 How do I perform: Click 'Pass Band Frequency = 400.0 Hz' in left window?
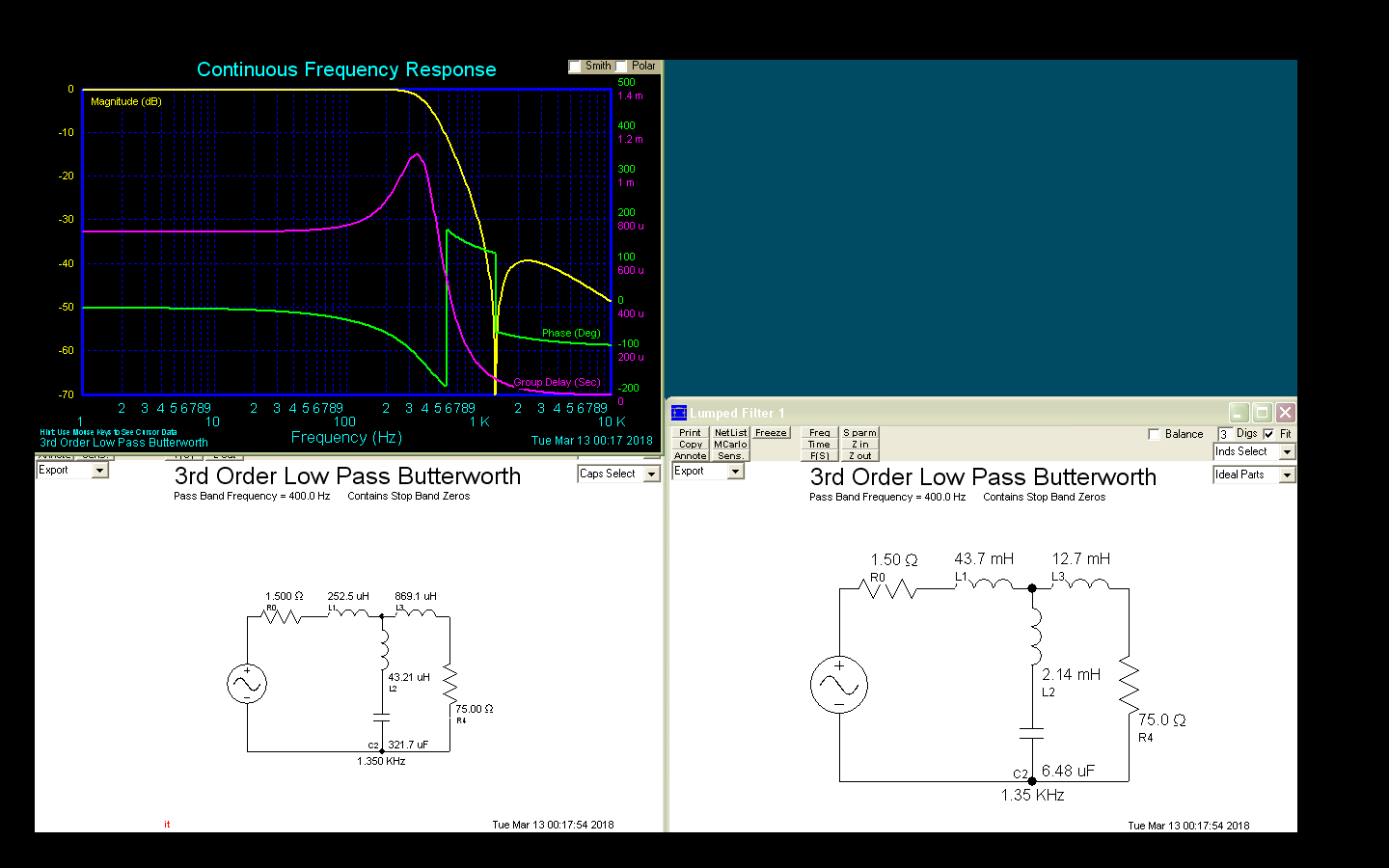[252, 497]
